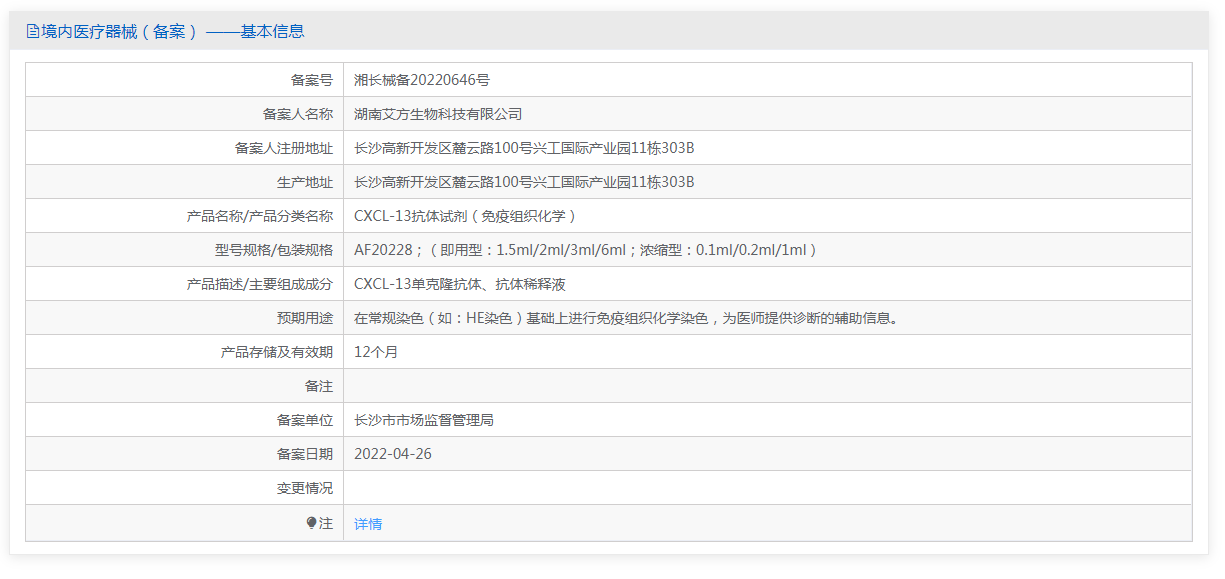The image size is (1225, 579).
Task: Click the 产品存储及有效期 label
Action: pos(277,352)
